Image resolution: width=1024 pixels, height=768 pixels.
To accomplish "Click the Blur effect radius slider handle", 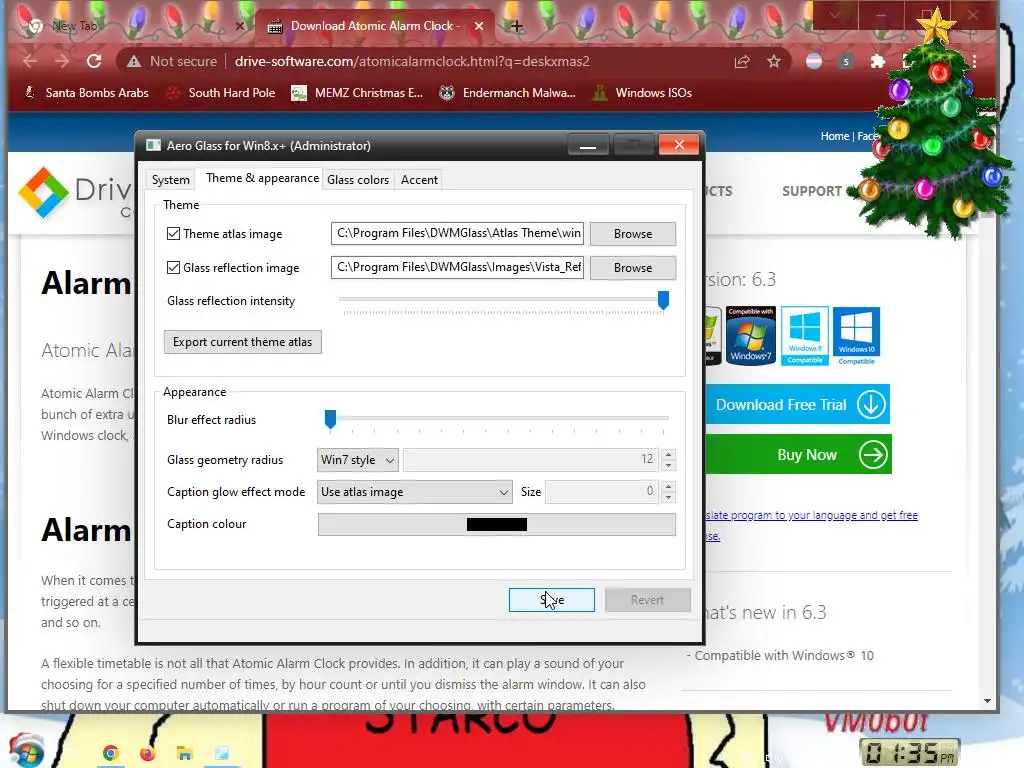I will (x=330, y=419).
